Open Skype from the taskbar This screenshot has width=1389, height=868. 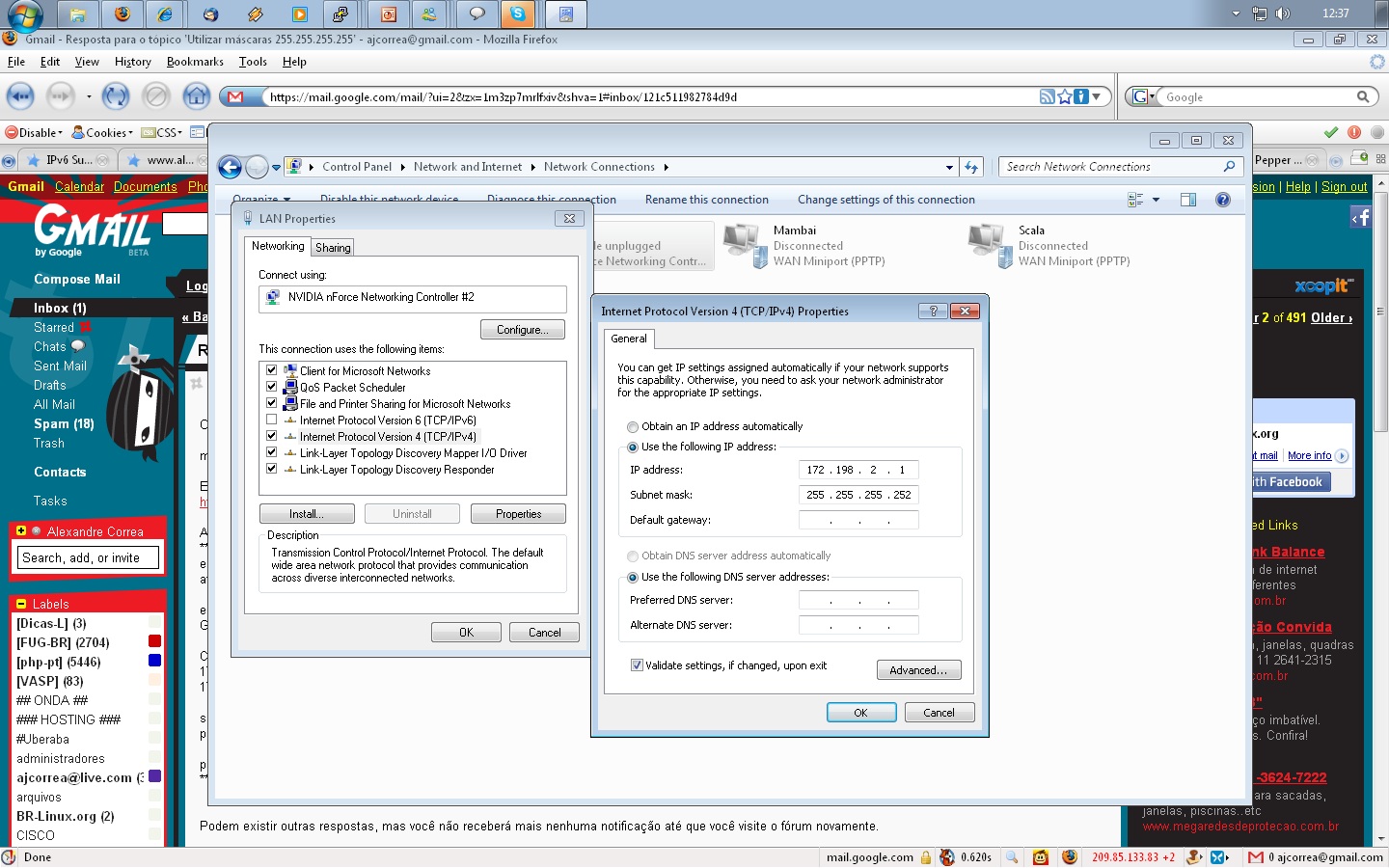pyautogui.click(x=518, y=14)
